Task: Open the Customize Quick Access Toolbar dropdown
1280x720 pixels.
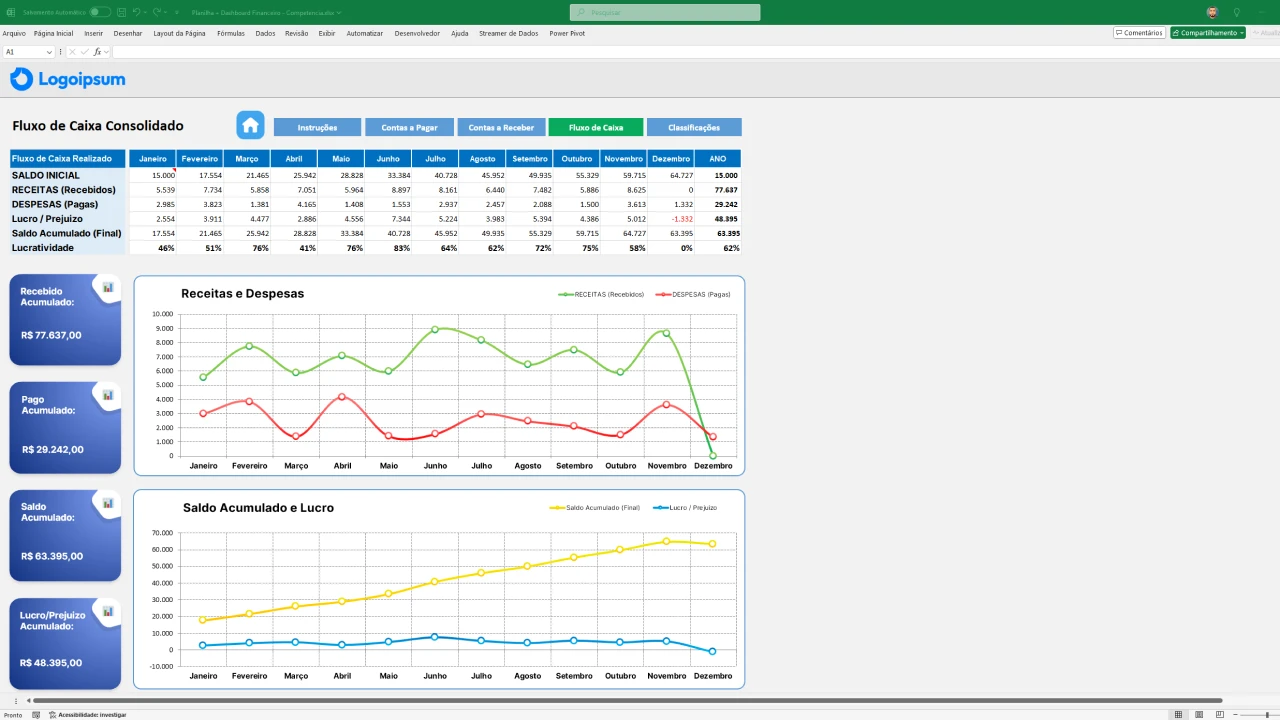Action: [x=176, y=13]
